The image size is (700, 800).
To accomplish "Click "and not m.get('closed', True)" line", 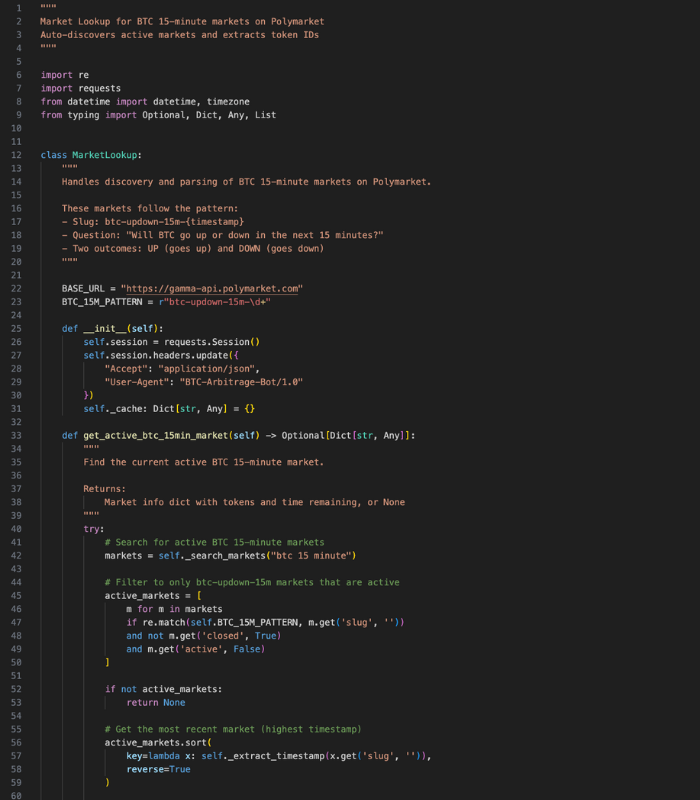I will 204,636.
